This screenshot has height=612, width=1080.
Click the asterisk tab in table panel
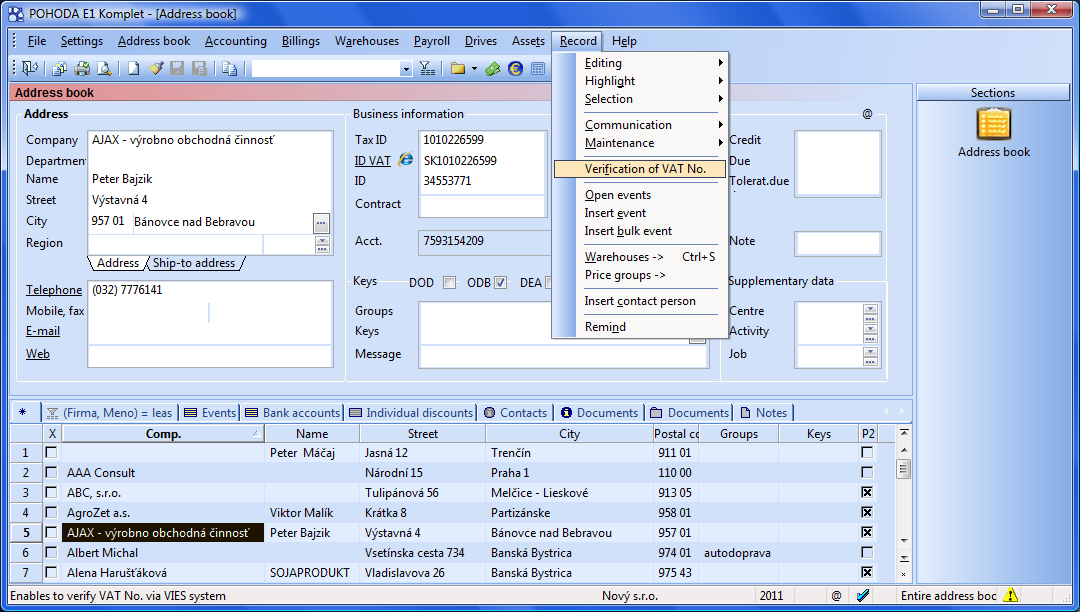coord(23,412)
